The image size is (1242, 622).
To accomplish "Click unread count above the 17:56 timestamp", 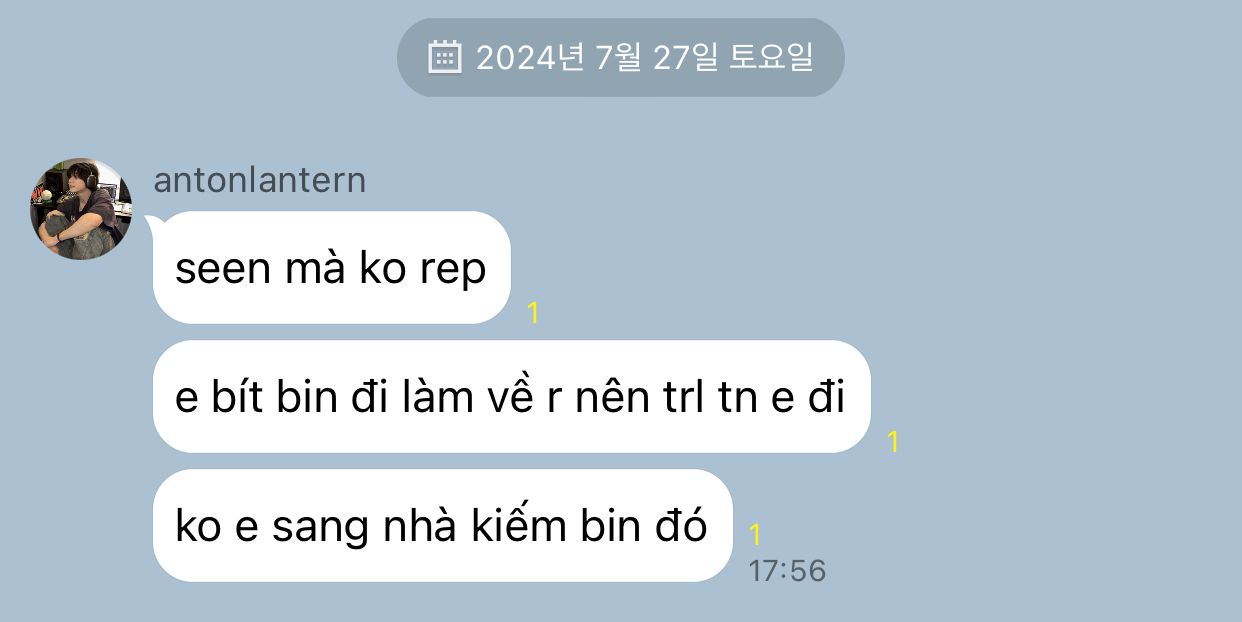I will coord(755,535).
